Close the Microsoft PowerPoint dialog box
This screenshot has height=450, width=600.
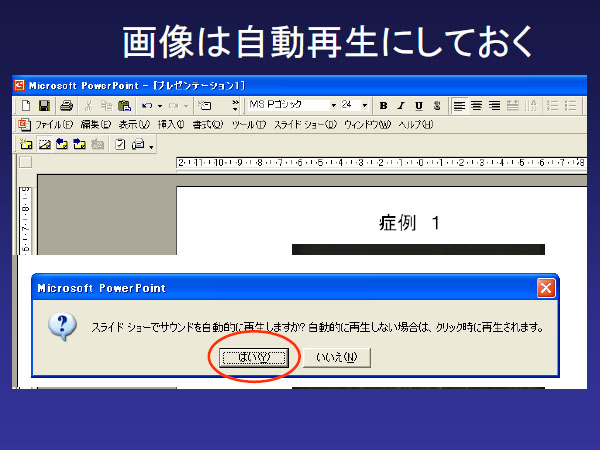click(545, 288)
